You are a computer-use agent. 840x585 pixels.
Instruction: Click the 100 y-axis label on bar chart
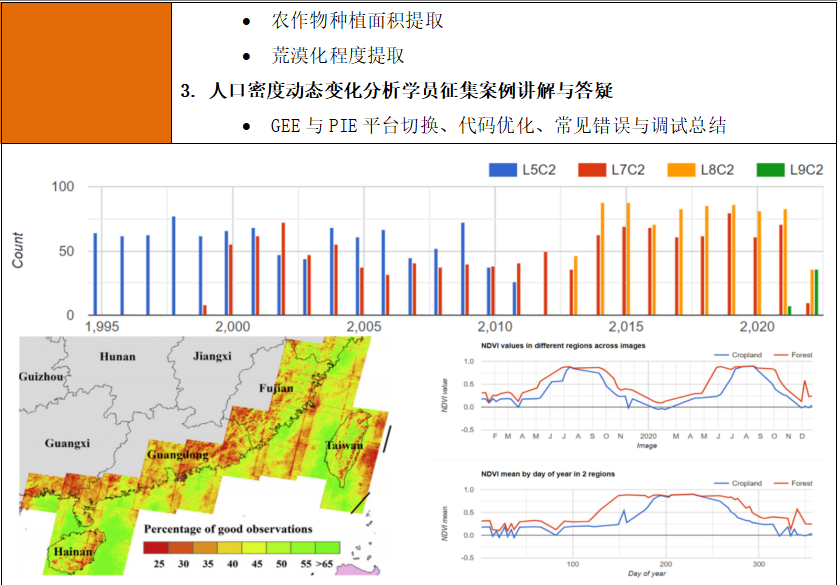pyautogui.click(x=63, y=187)
